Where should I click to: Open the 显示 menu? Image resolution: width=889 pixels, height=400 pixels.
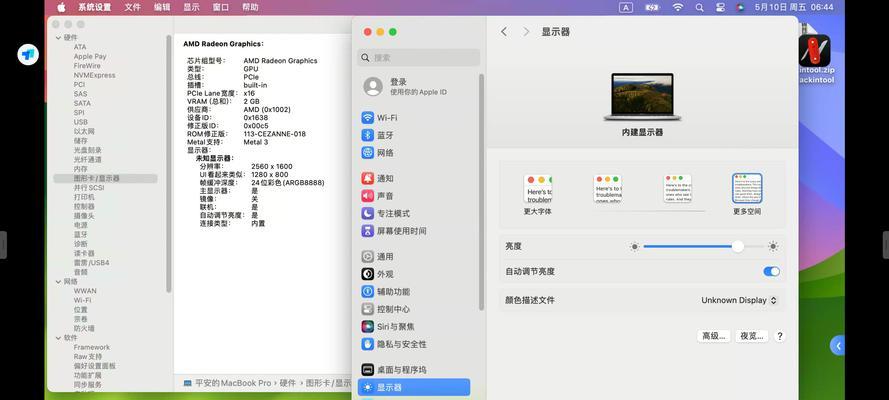(191, 7)
